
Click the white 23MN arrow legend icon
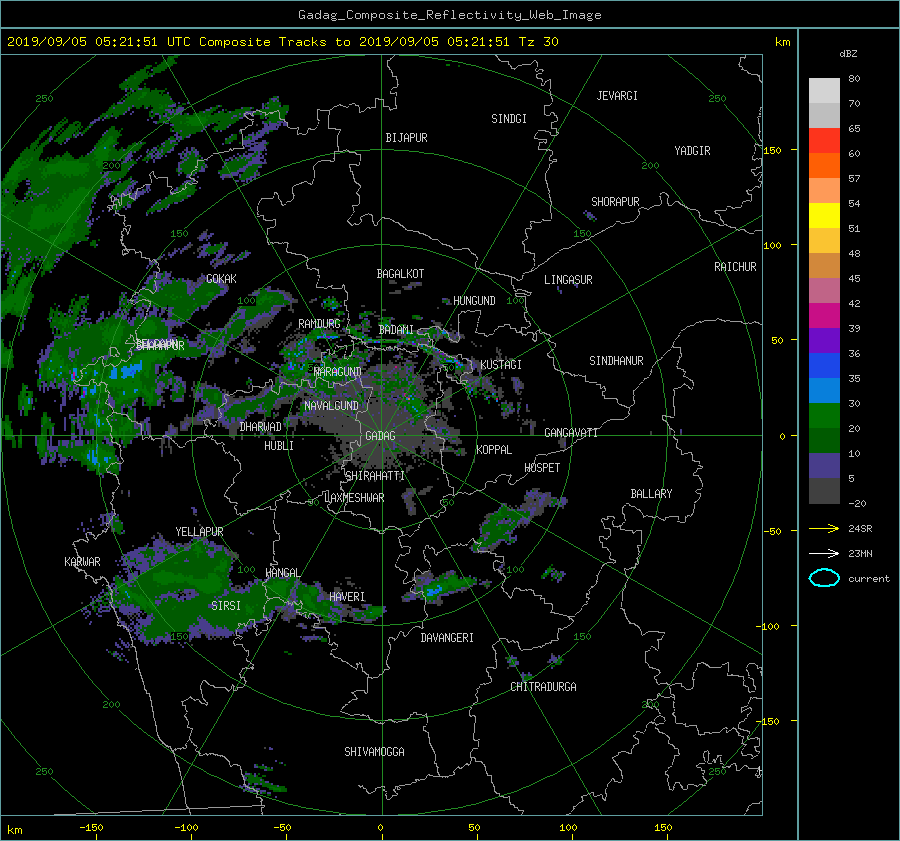click(824, 553)
